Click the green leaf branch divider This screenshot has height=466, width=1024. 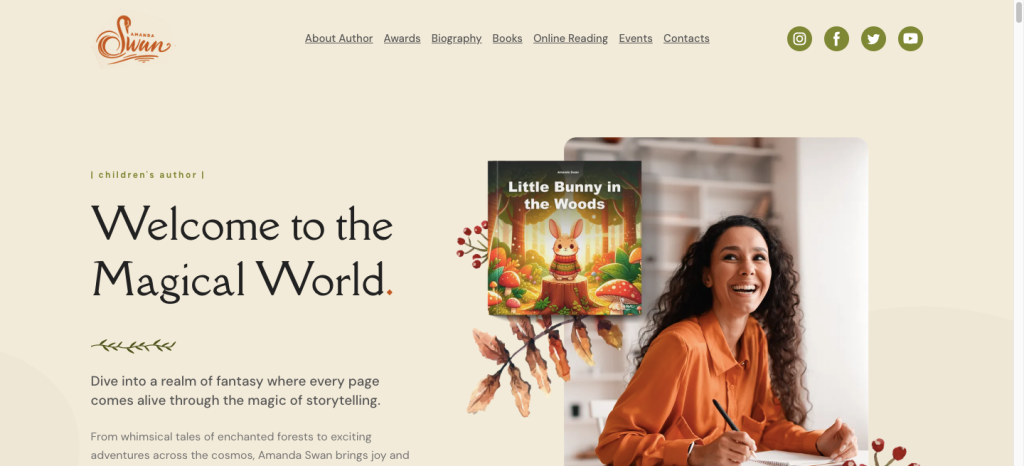[133, 346]
